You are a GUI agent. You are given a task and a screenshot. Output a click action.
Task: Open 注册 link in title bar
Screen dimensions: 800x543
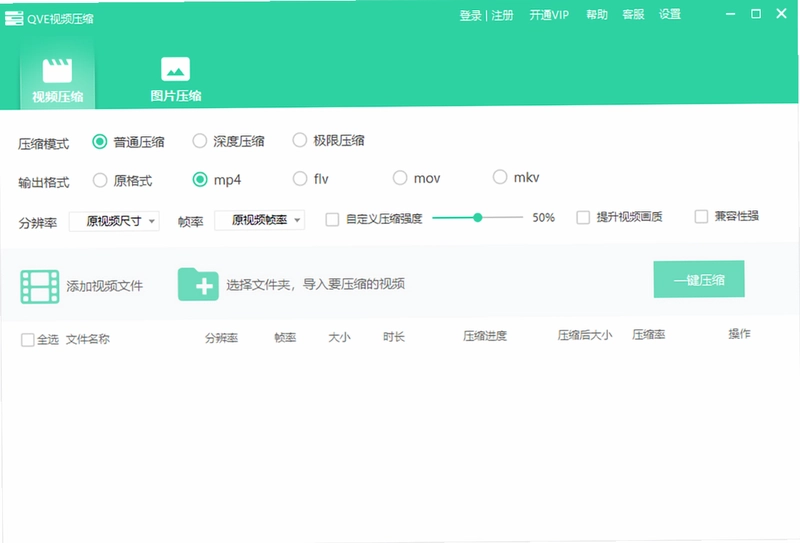502,15
